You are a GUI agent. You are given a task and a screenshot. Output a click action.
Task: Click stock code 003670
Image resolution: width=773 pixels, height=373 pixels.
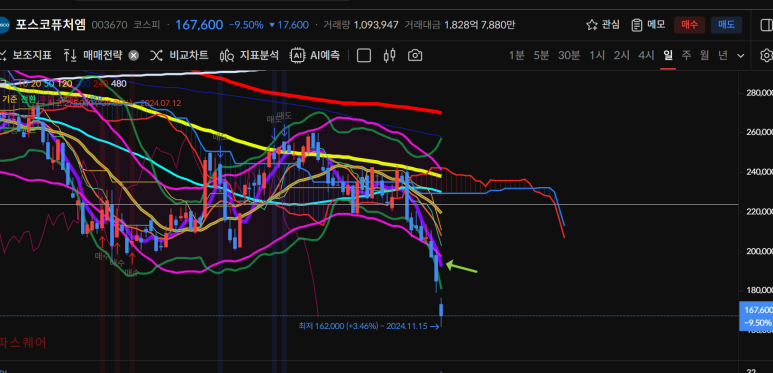[x=109, y=25]
